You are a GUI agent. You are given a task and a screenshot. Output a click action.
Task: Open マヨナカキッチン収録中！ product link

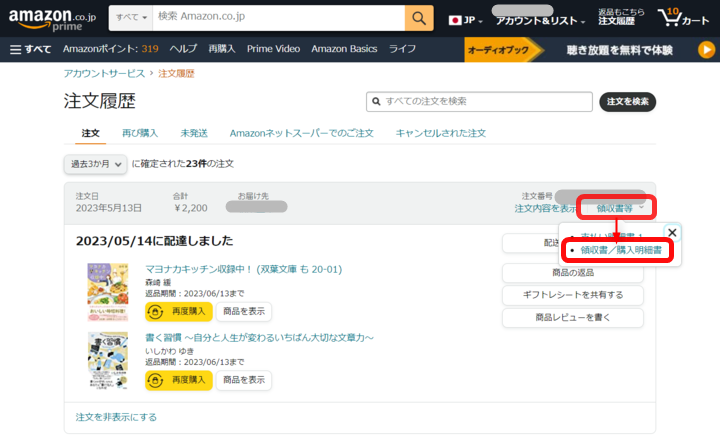coord(244,270)
